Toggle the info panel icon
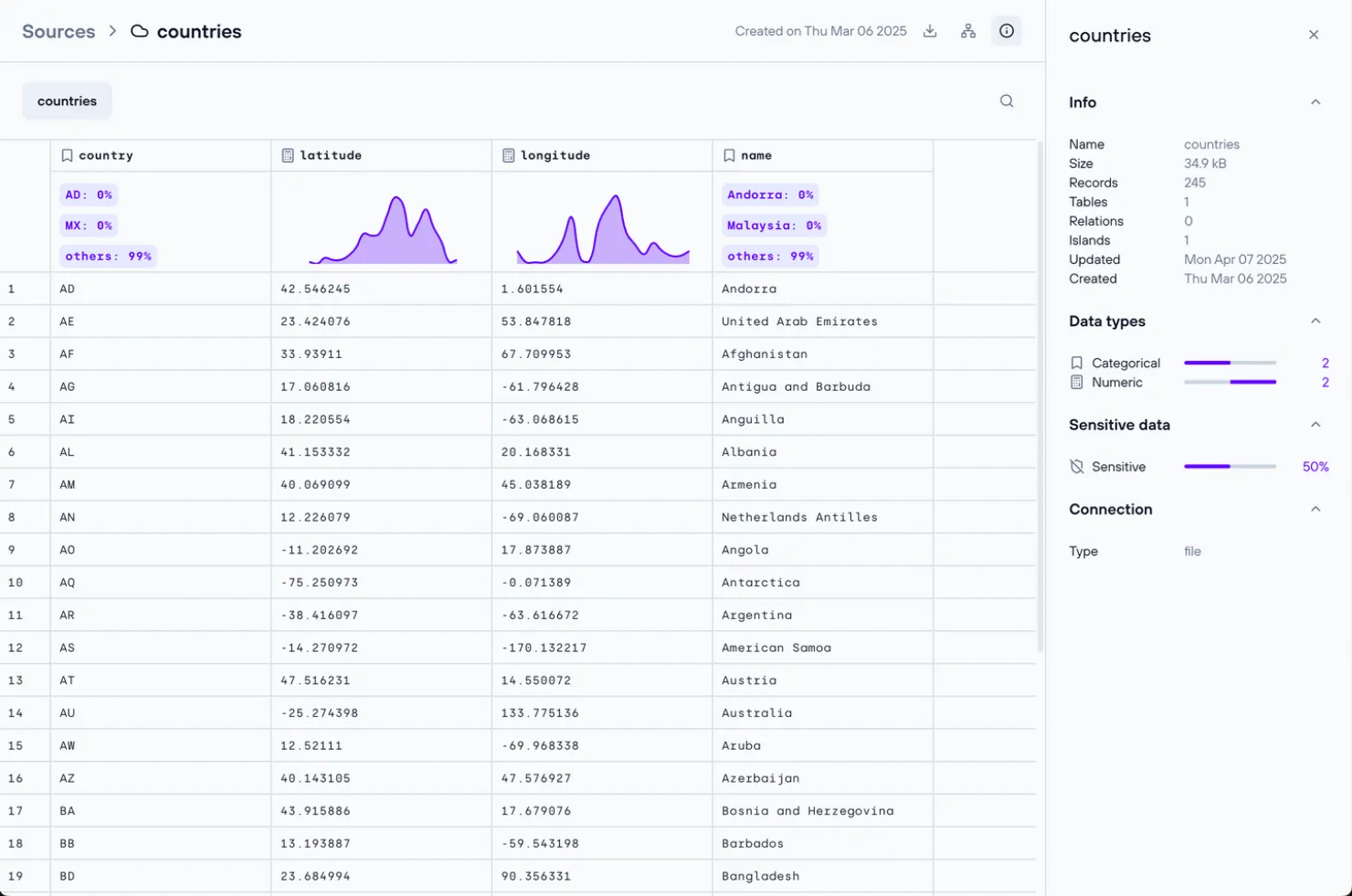The width and height of the screenshot is (1352, 896). click(1007, 31)
